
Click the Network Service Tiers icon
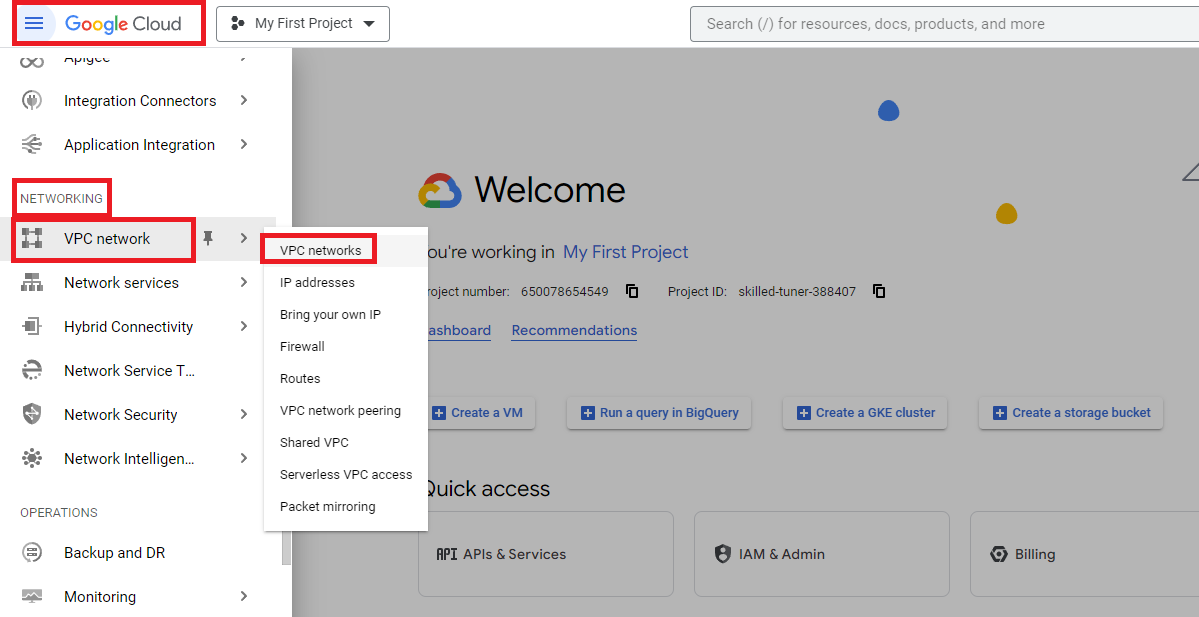[31, 371]
